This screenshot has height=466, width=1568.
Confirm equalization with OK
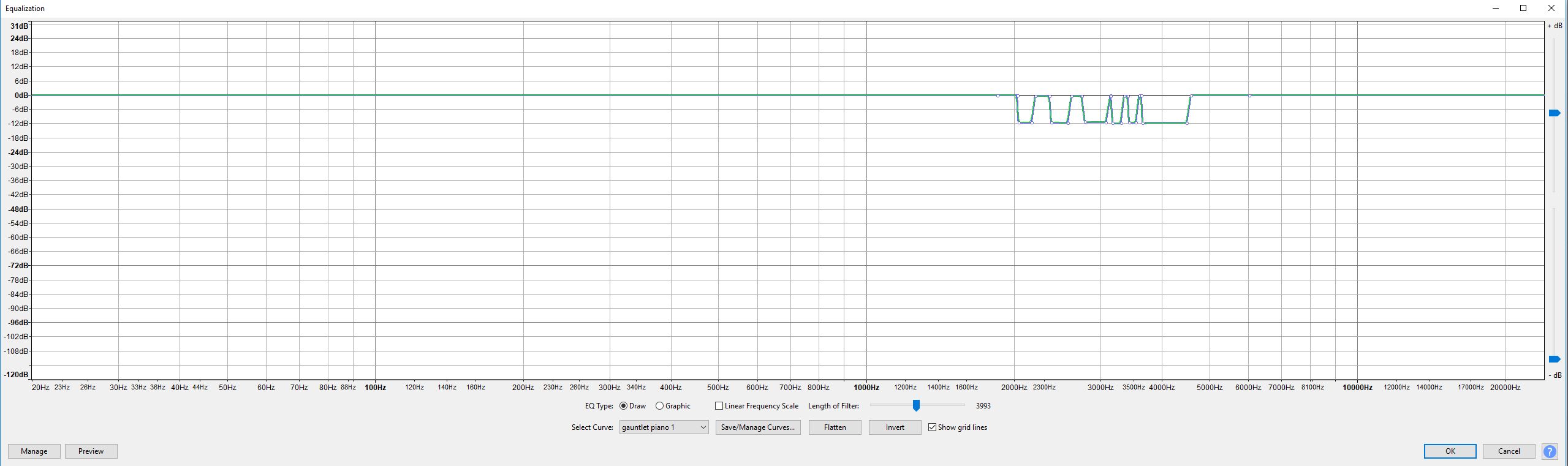1450,451
